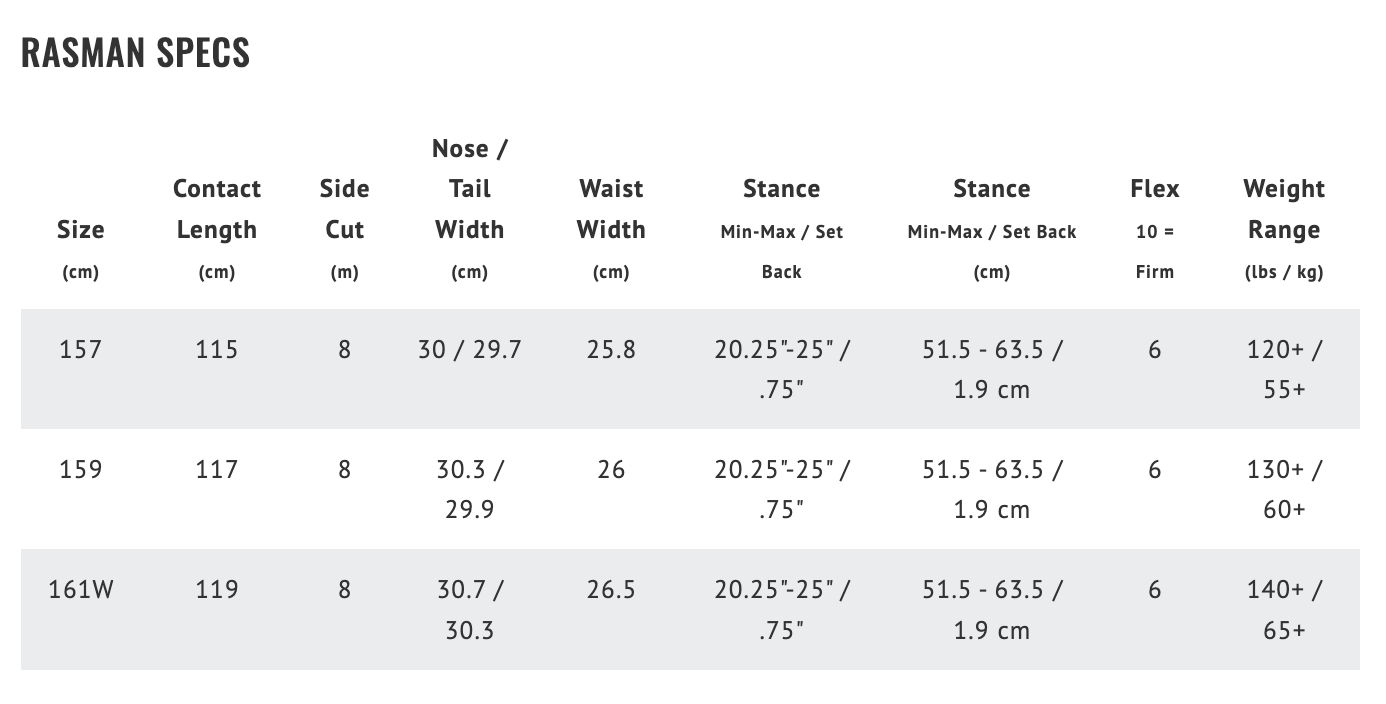This screenshot has width=1386, height=704.
Task: Click the 130+ / 60+ weight range
Action: pos(1284,489)
